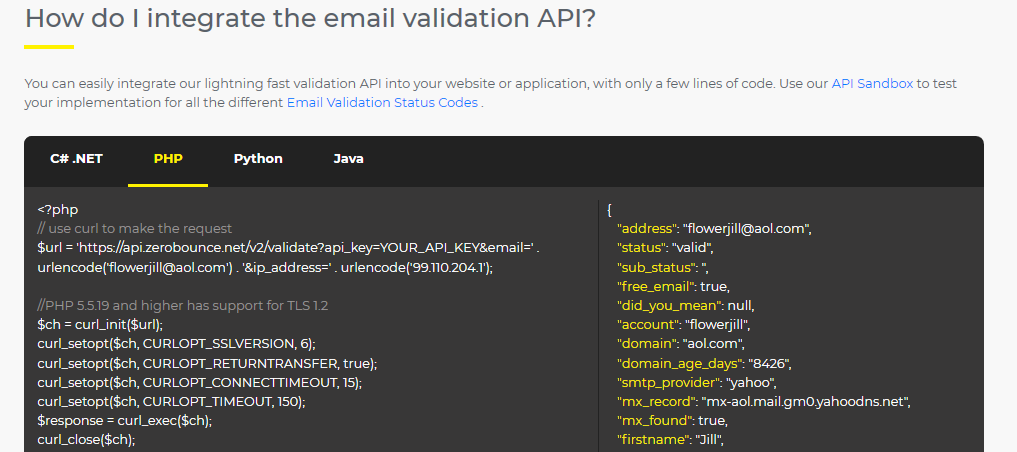Click the curl_exec response line
This screenshot has width=1017, height=452.
click(125, 420)
